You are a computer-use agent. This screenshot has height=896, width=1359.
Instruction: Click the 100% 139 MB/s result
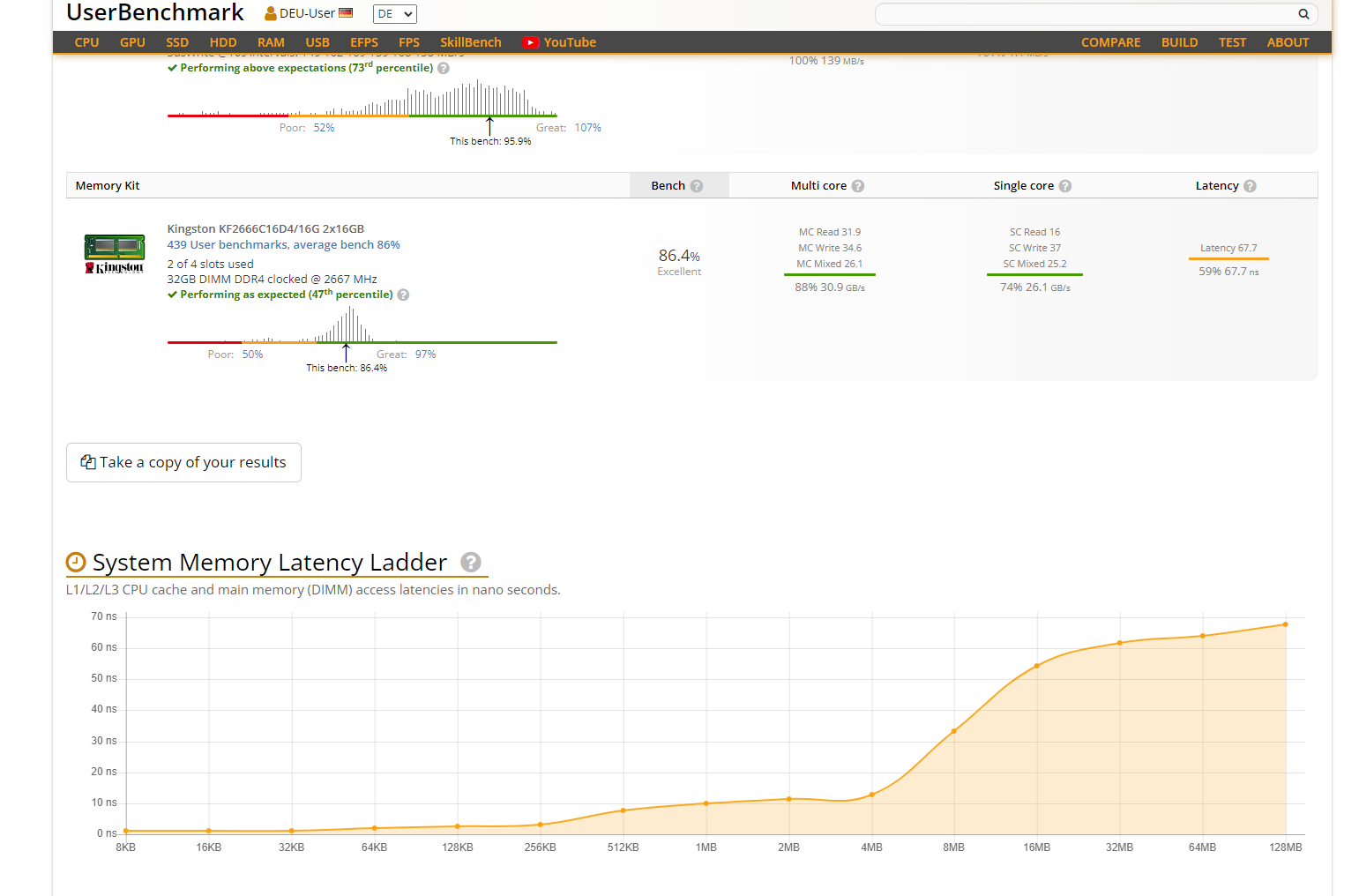click(826, 61)
